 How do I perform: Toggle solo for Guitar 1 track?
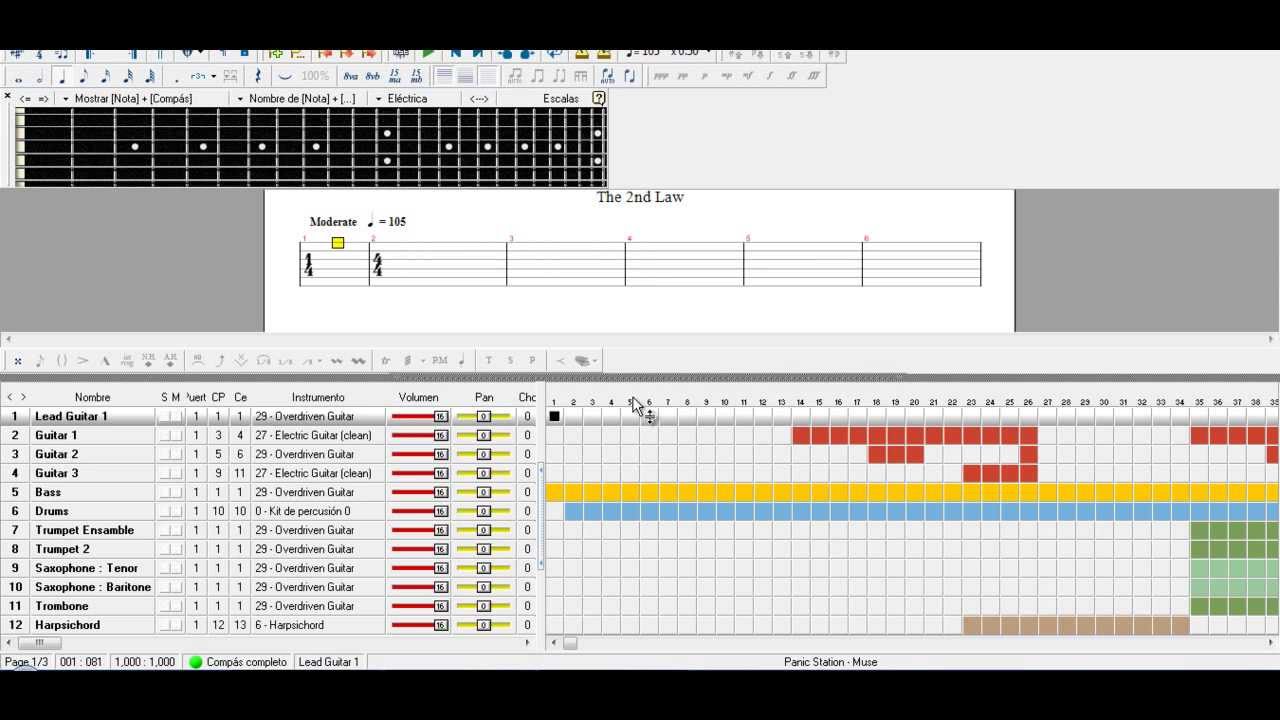click(164, 435)
